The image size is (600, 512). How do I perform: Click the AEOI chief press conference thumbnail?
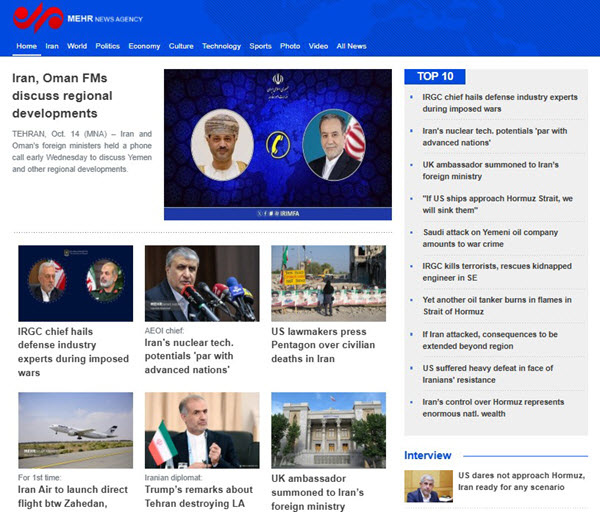tap(202, 283)
